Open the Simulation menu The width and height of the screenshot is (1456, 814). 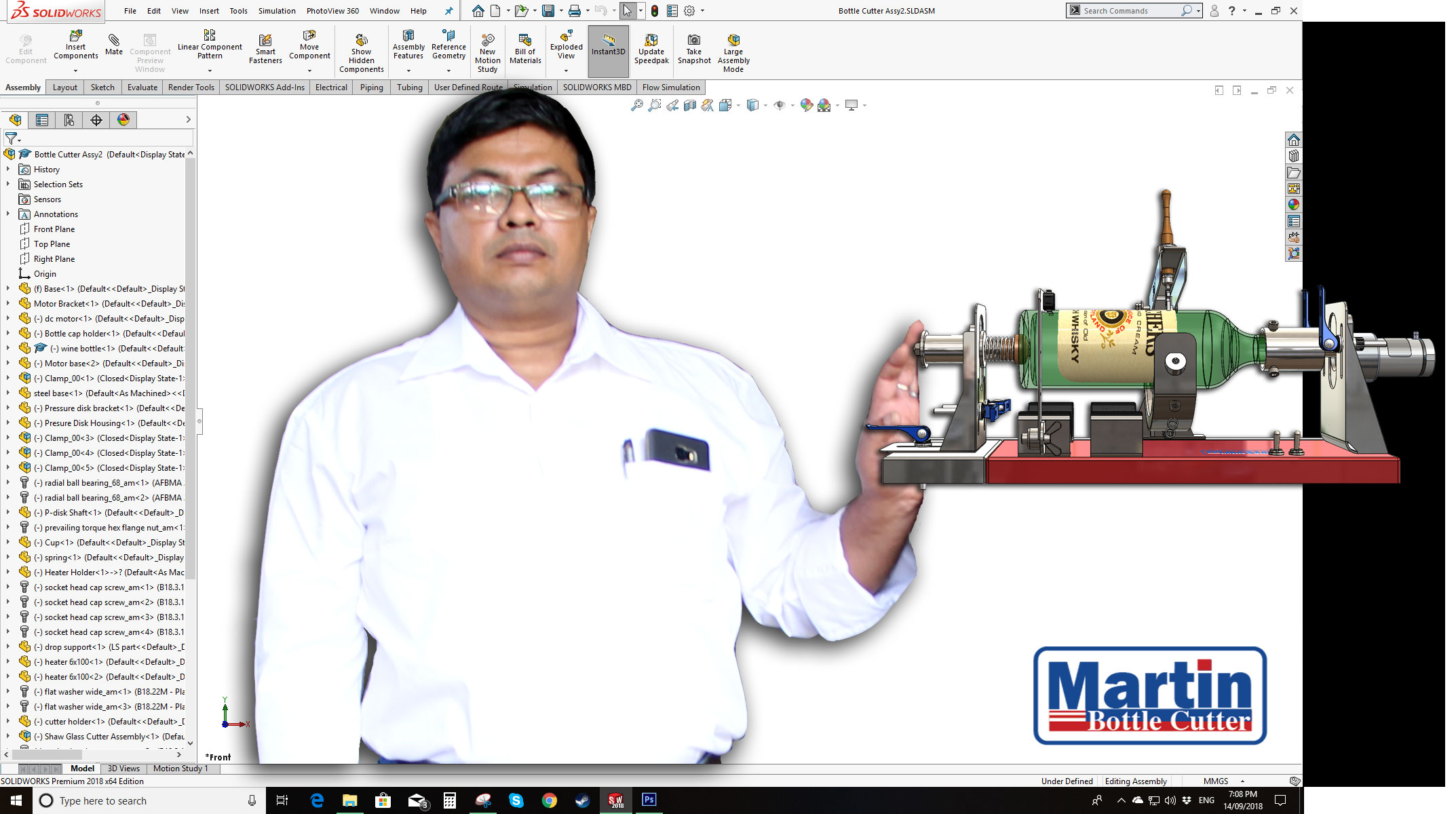pos(276,11)
